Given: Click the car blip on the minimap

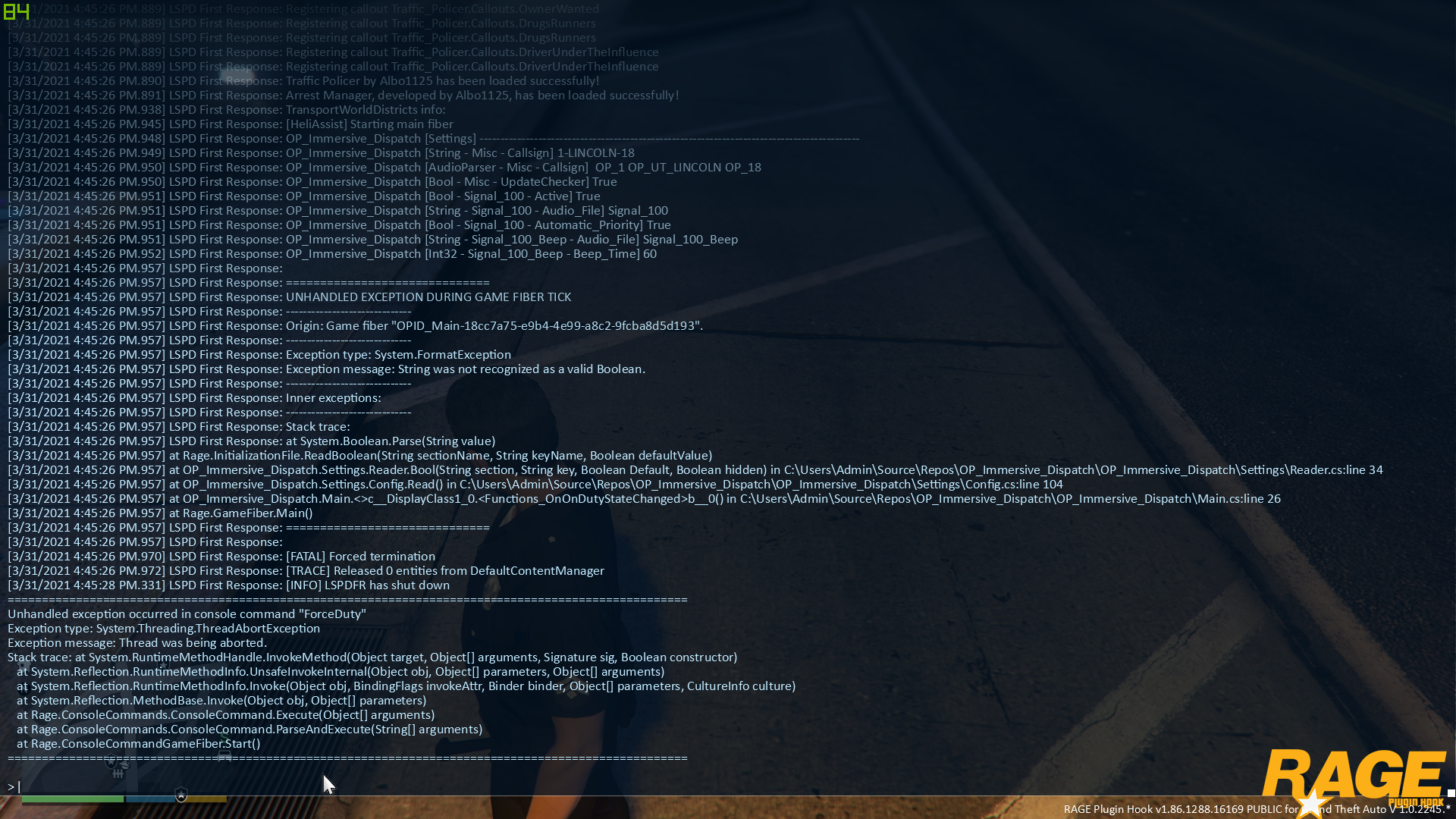Looking at the screenshot, I should pyautogui.click(x=224, y=756).
